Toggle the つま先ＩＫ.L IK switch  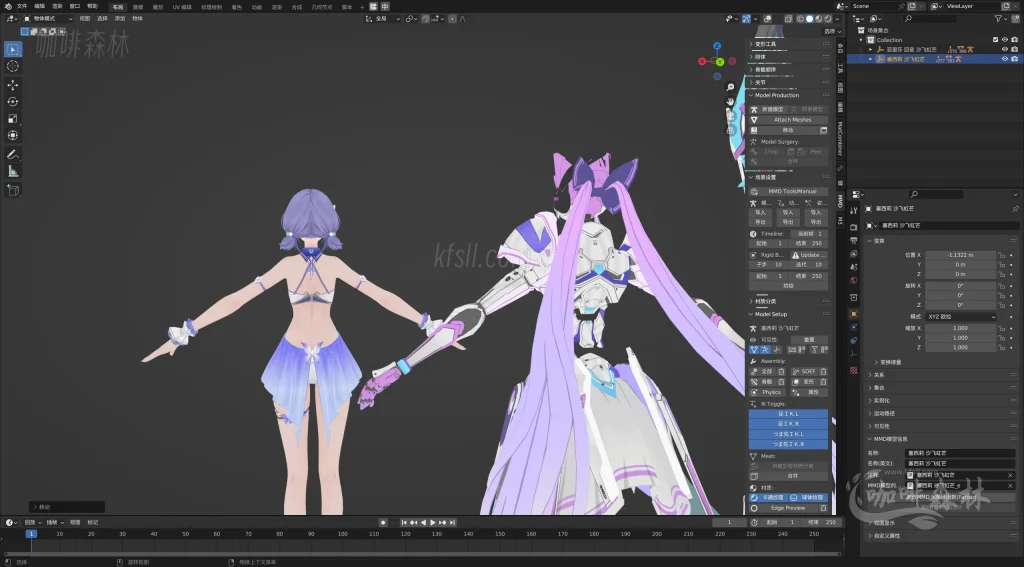[788, 434]
